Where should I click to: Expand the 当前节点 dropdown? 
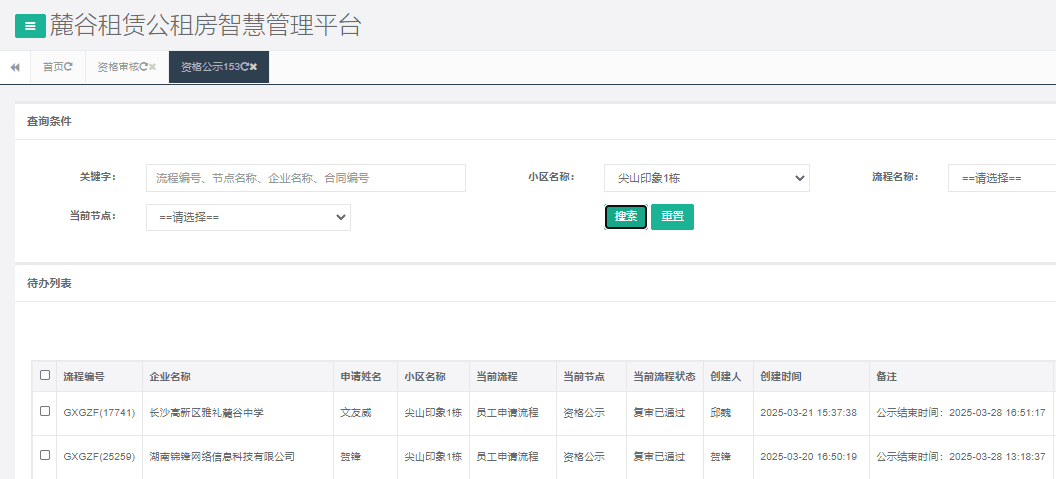pos(248,217)
